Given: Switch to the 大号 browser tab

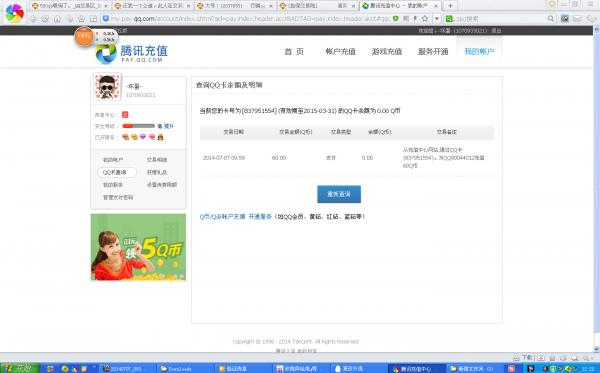Looking at the screenshot, I should [235, 6].
